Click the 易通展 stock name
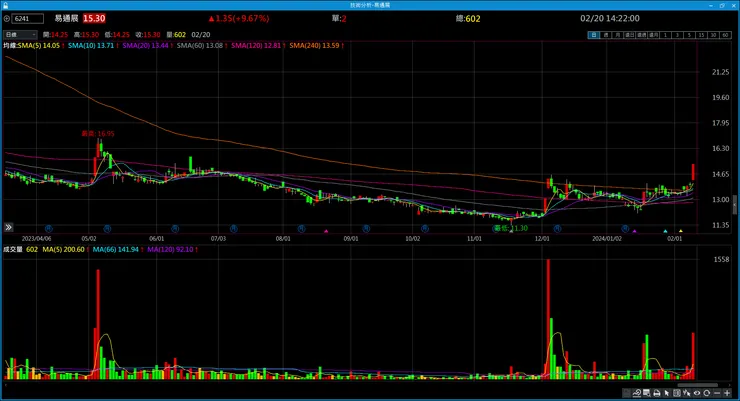The height and width of the screenshot is (401, 740). (66, 18)
